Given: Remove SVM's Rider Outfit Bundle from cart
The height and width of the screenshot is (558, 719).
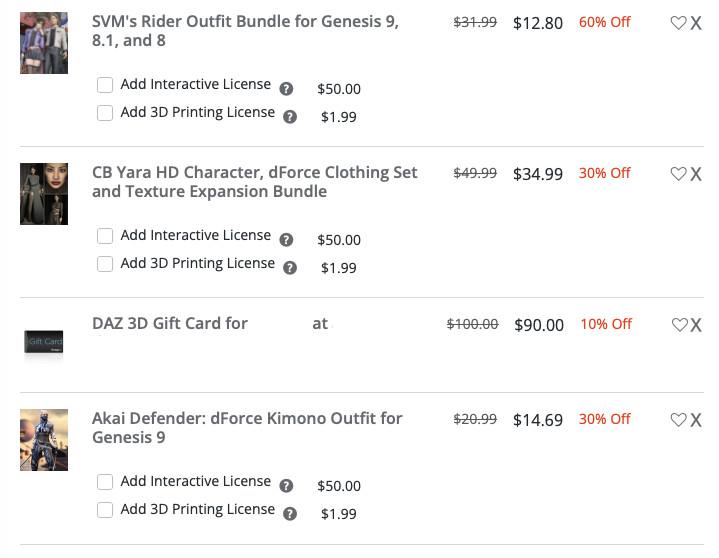Looking at the screenshot, I should click(x=696, y=23).
